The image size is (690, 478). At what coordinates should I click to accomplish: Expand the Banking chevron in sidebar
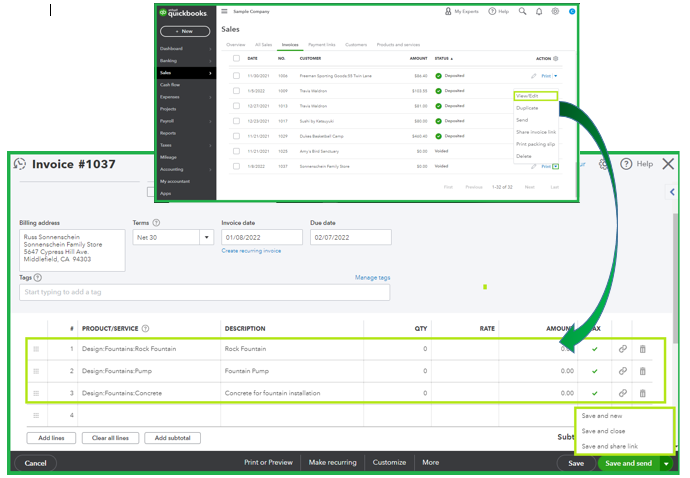coord(210,61)
